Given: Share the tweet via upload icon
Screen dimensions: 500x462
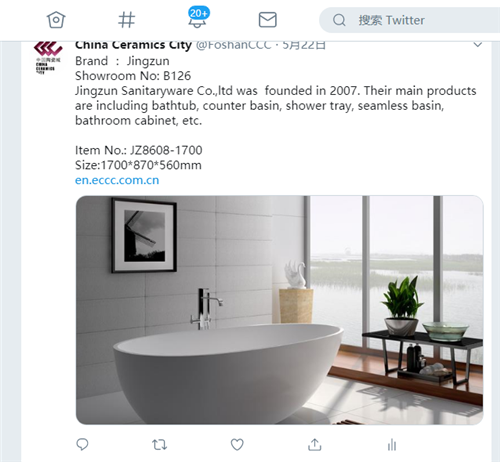Looking at the screenshot, I should coord(314,444).
